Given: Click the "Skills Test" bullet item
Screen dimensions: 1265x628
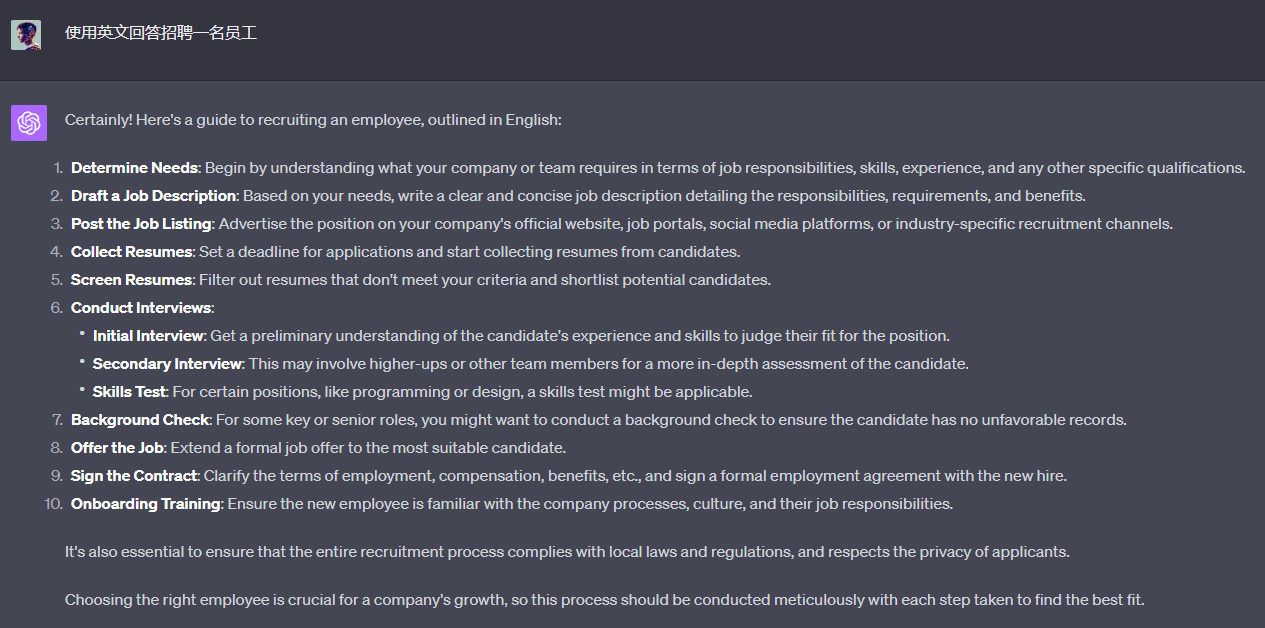Looking at the screenshot, I should point(129,392).
